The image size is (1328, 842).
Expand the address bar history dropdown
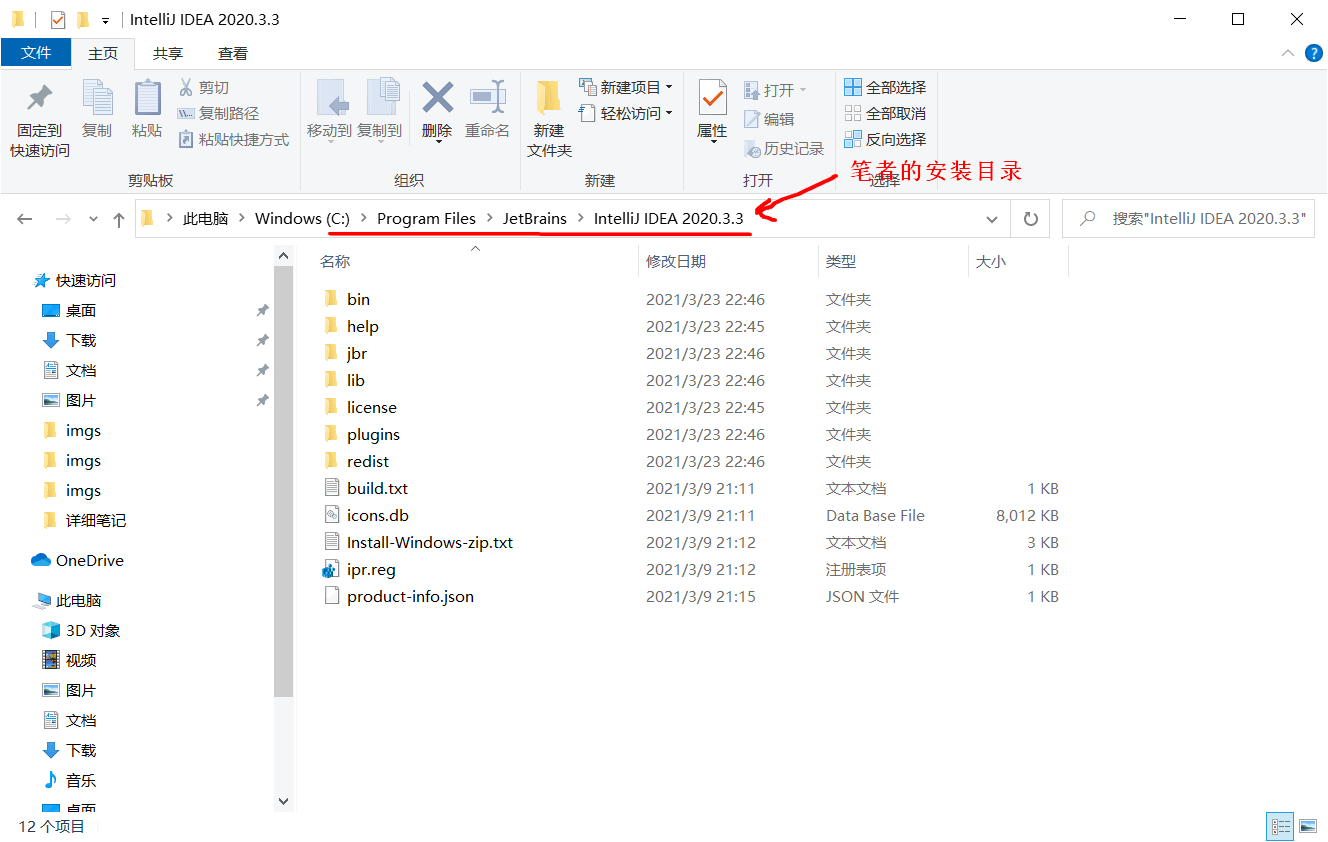pyautogui.click(x=992, y=219)
